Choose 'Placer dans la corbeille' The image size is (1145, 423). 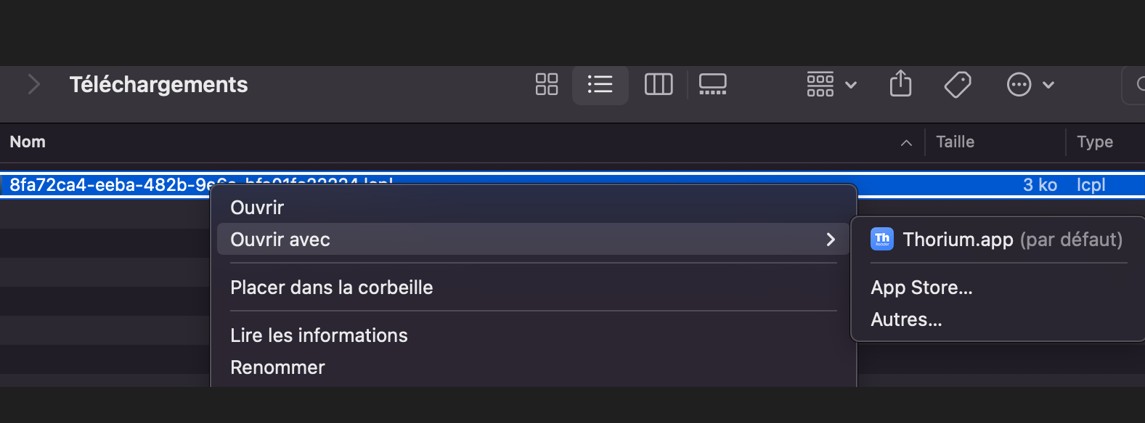pos(331,287)
